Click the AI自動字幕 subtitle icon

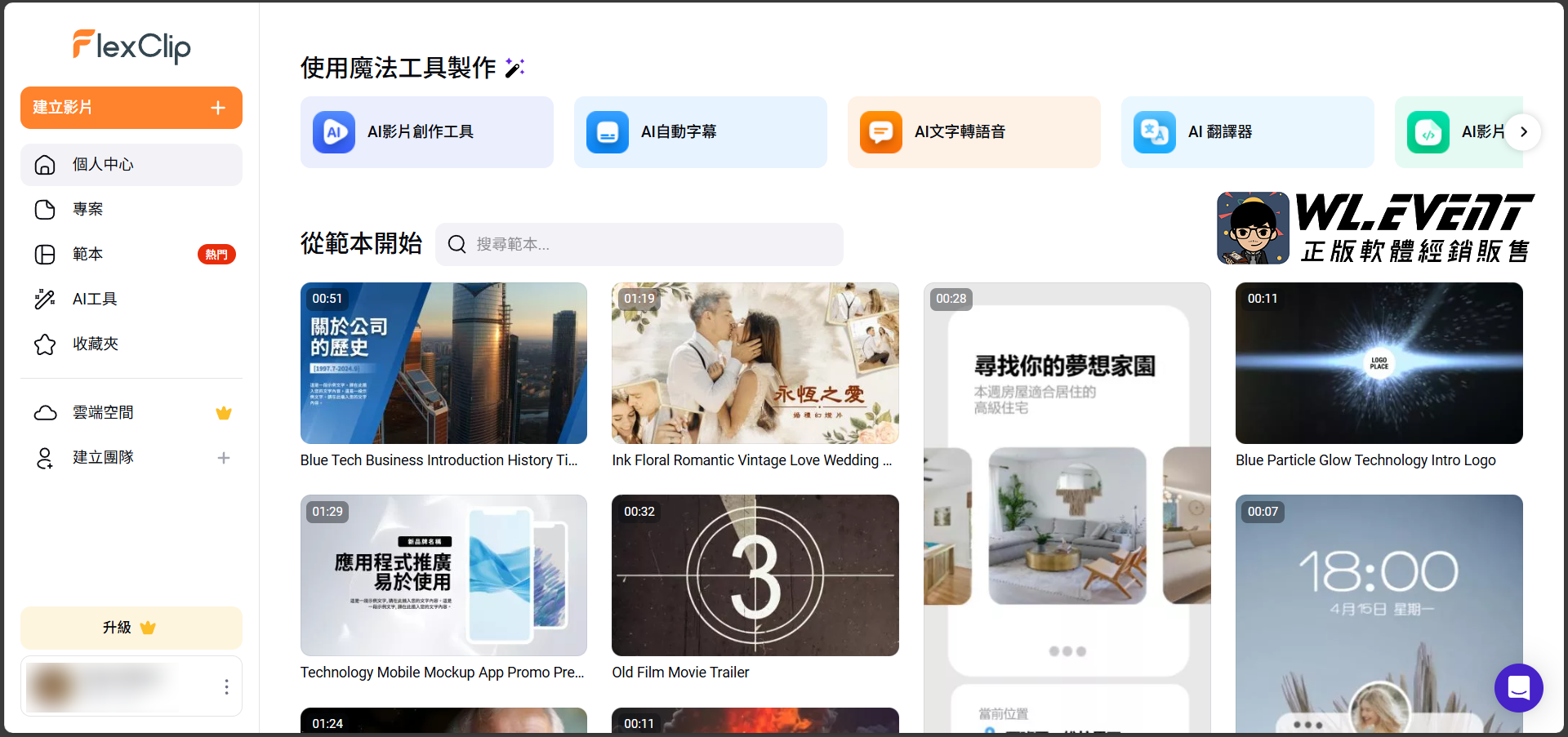pyautogui.click(x=608, y=132)
